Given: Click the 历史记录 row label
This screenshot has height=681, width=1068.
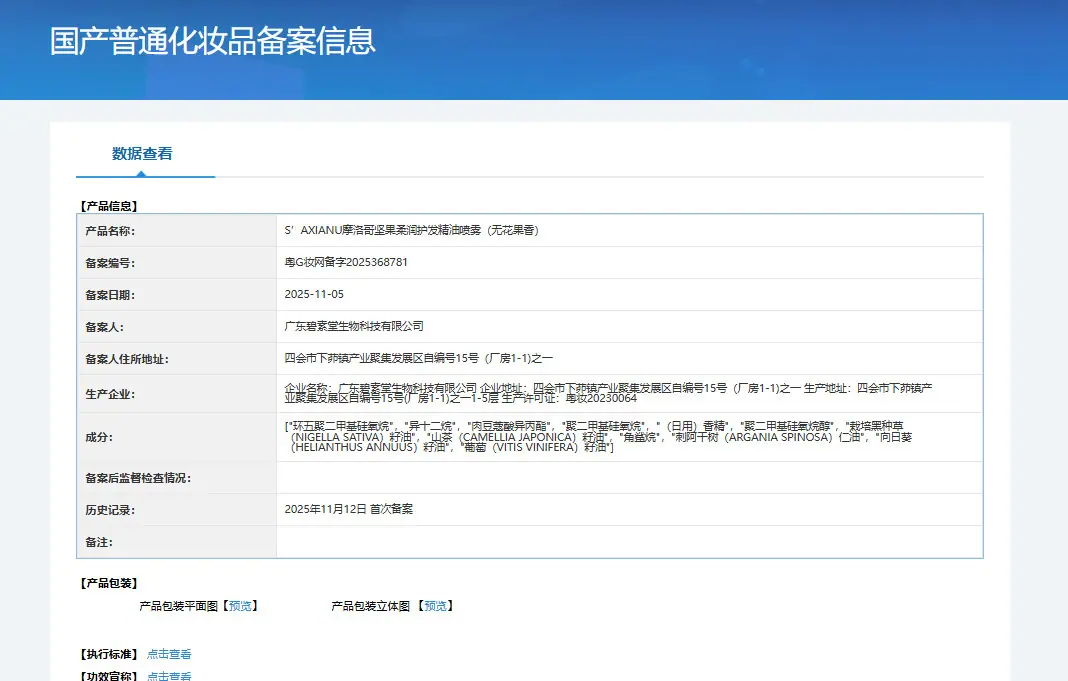Looking at the screenshot, I should [110, 510].
